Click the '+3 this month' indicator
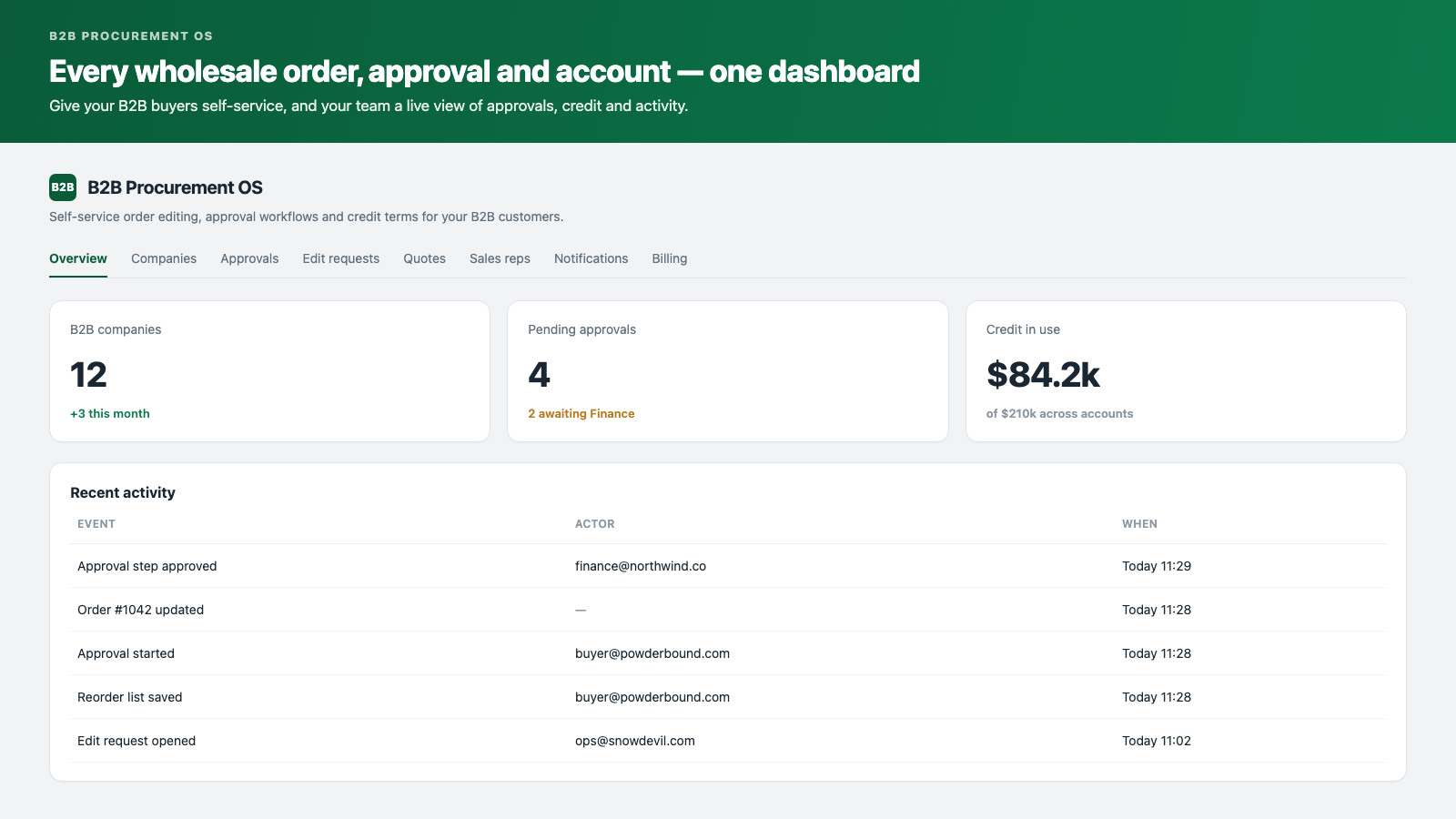Image resolution: width=1456 pixels, height=819 pixels. tap(110, 413)
